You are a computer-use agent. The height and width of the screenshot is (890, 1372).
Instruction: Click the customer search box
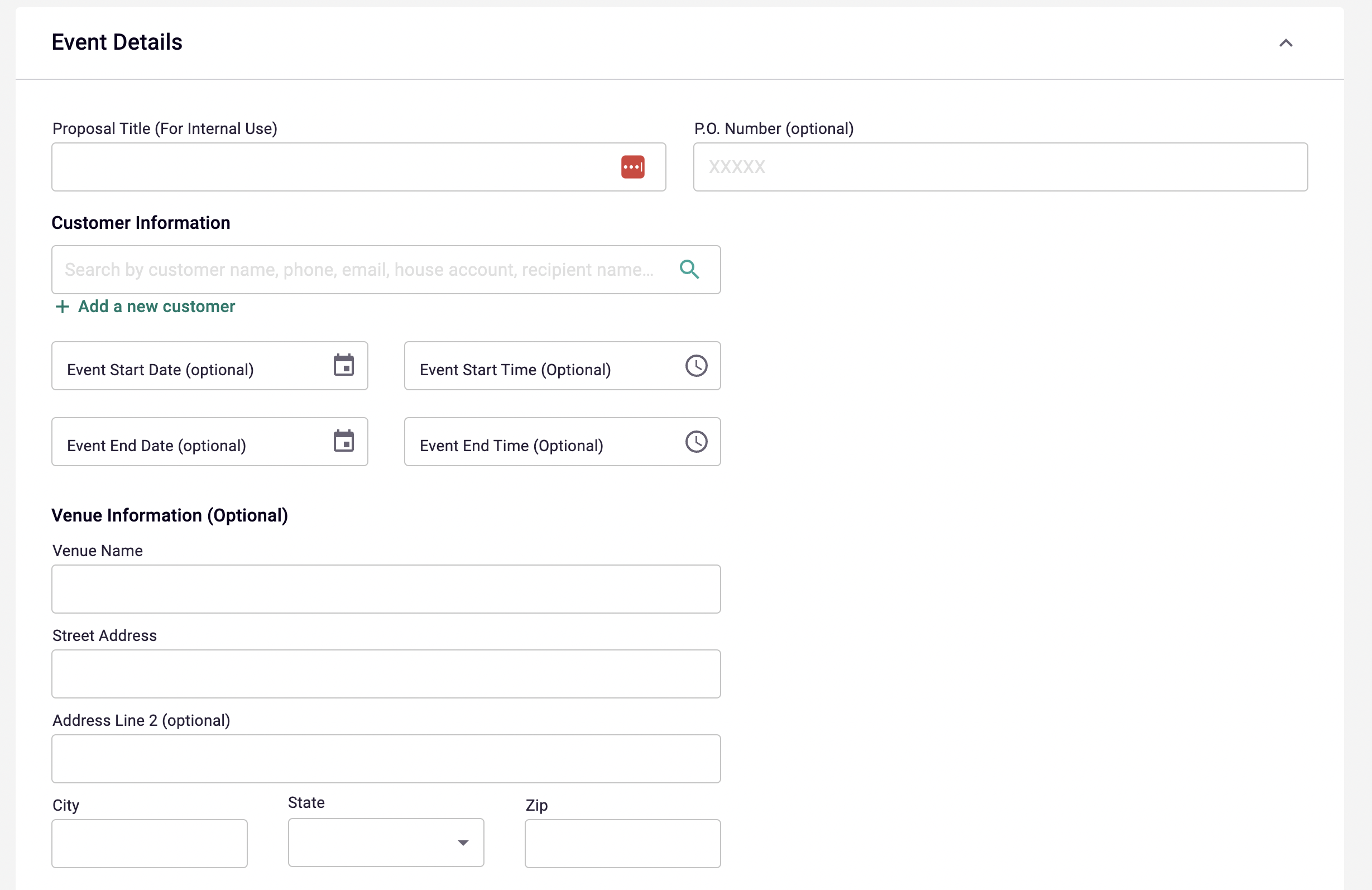pos(386,269)
